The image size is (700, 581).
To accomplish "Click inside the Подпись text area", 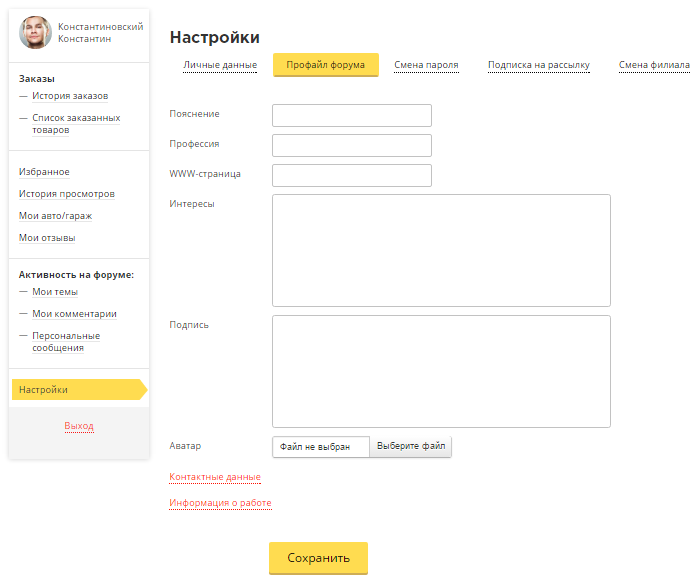I will point(441,372).
